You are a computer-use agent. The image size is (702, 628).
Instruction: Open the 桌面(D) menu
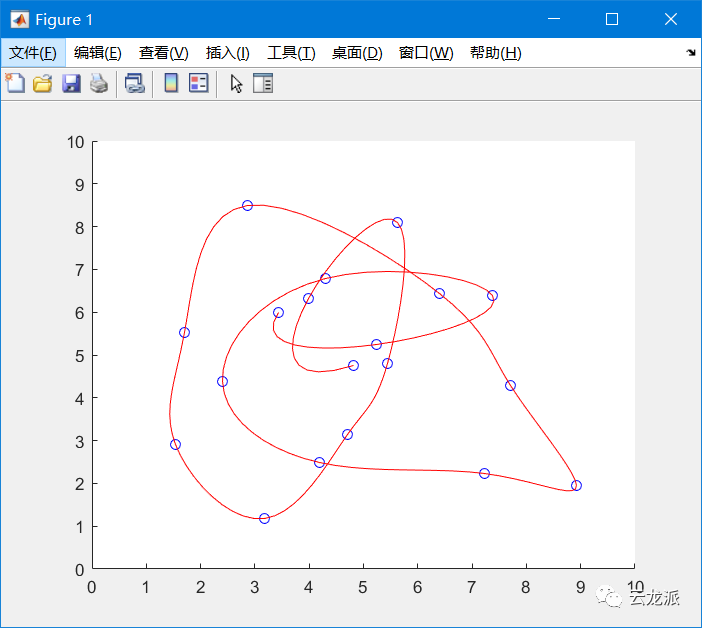tap(357, 53)
